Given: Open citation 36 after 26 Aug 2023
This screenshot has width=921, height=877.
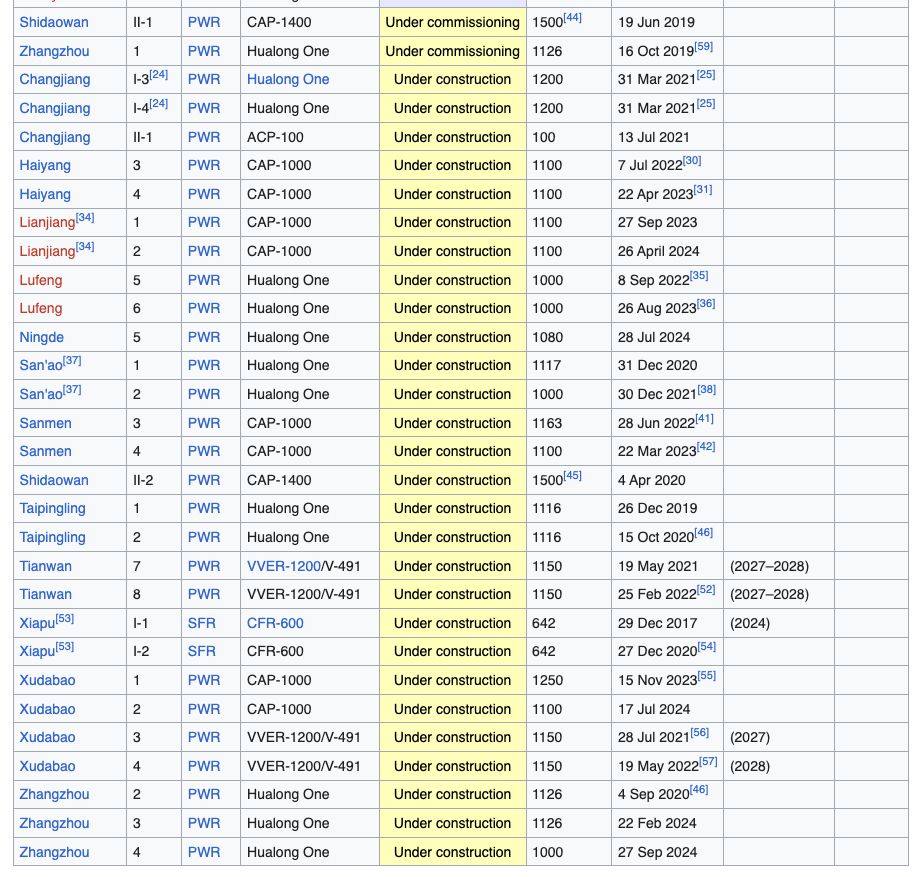Looking at the screenshot, I should point(706,304).
